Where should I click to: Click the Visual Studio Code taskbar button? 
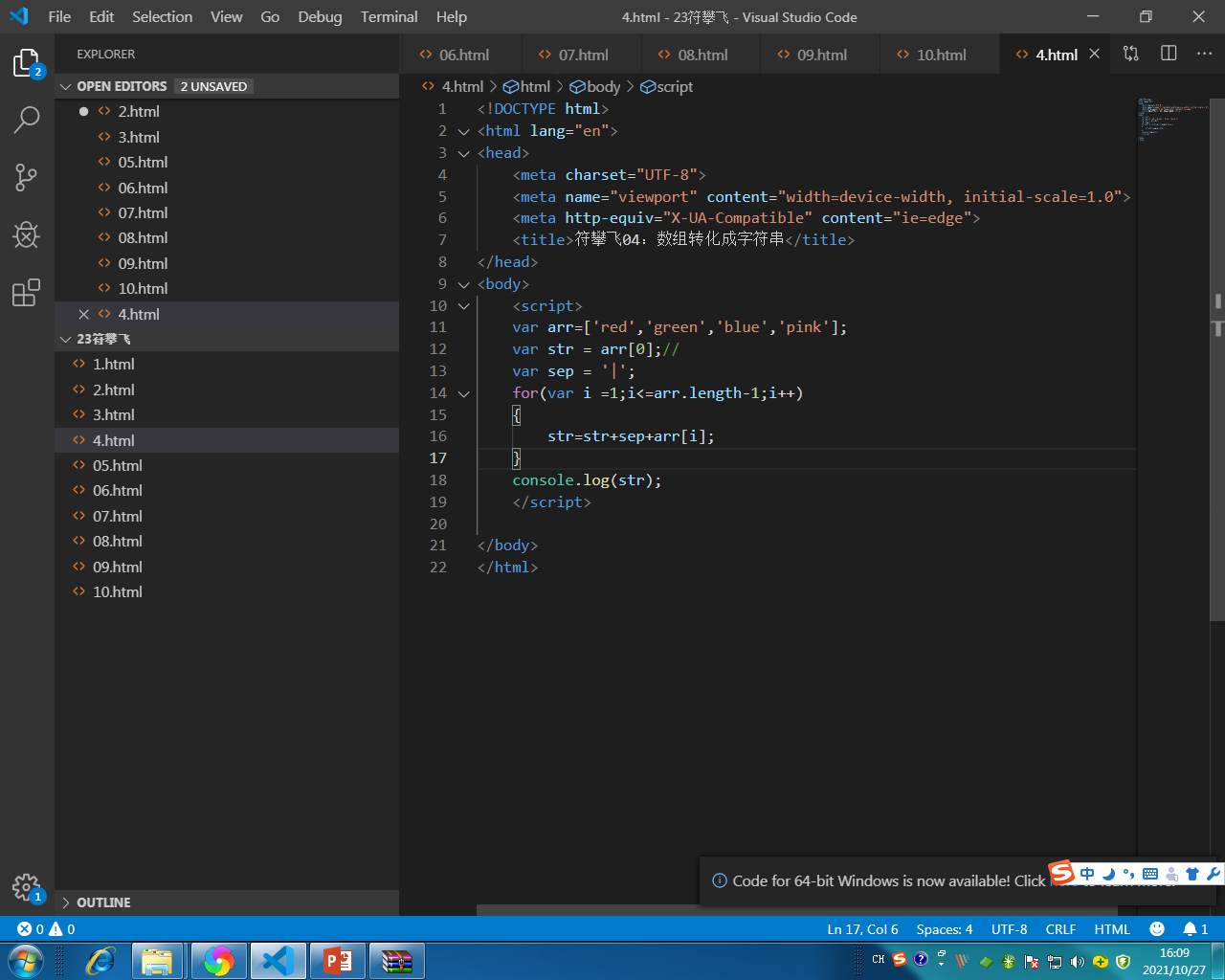[x=278, y=961]
